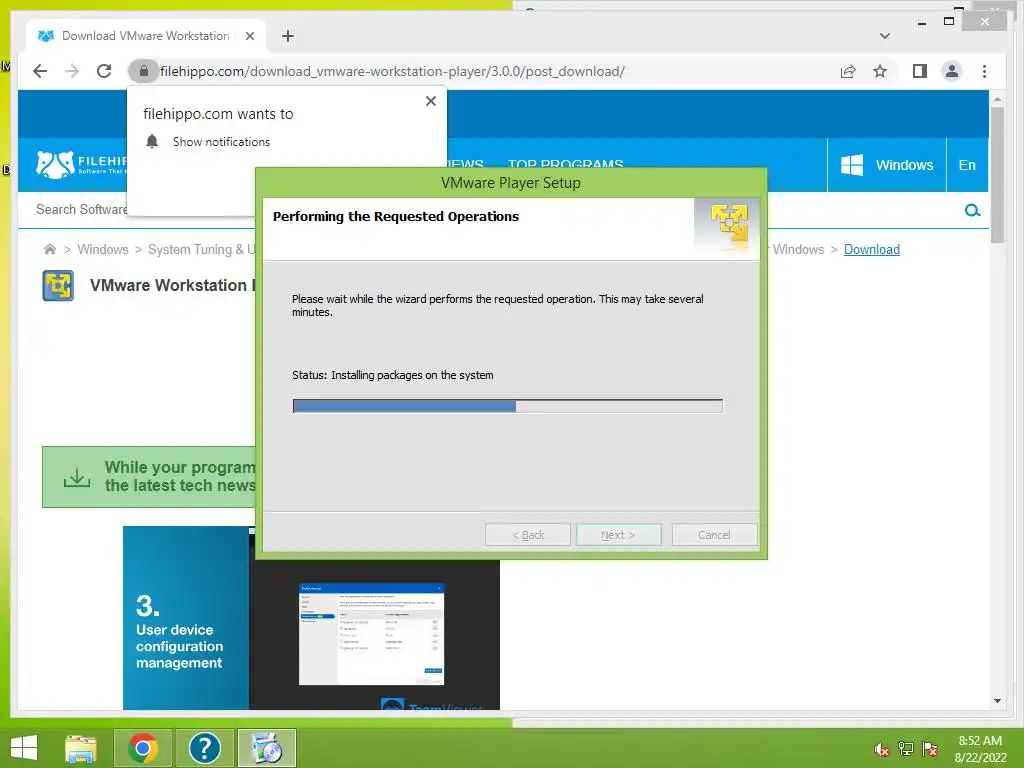Click the bell Show notifications icon

coord(152,142)
